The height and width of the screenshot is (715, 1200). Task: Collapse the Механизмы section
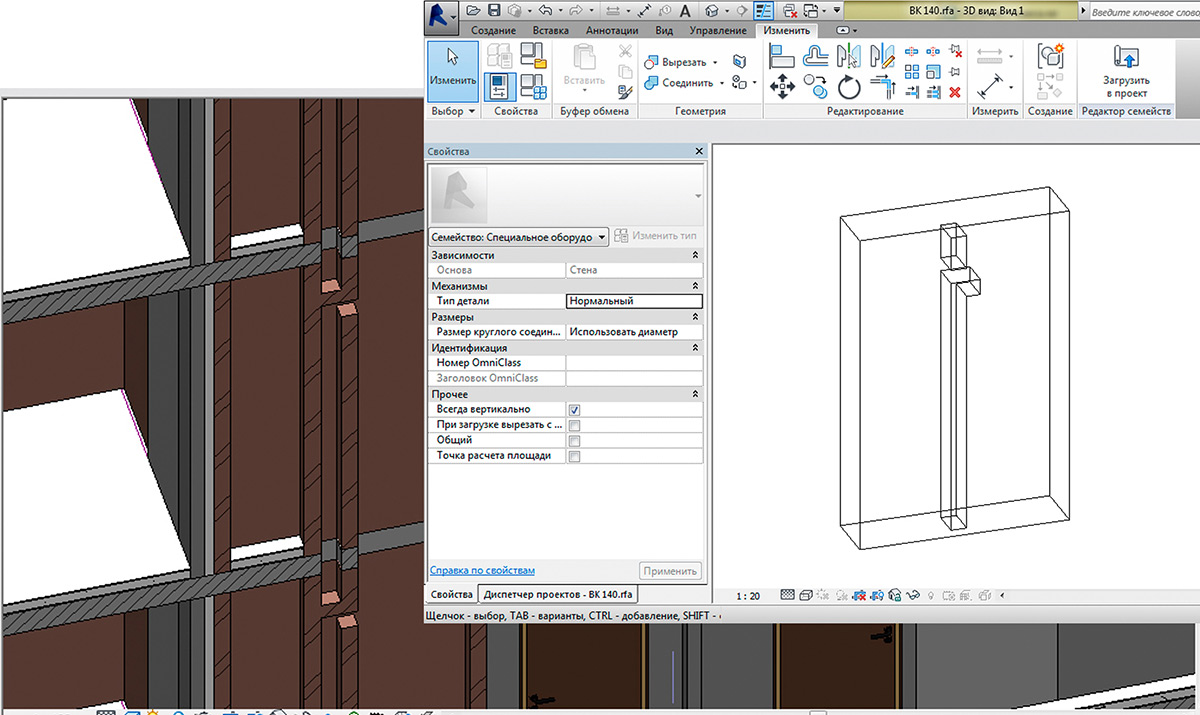pyautogui.click(x=695, y=286)
